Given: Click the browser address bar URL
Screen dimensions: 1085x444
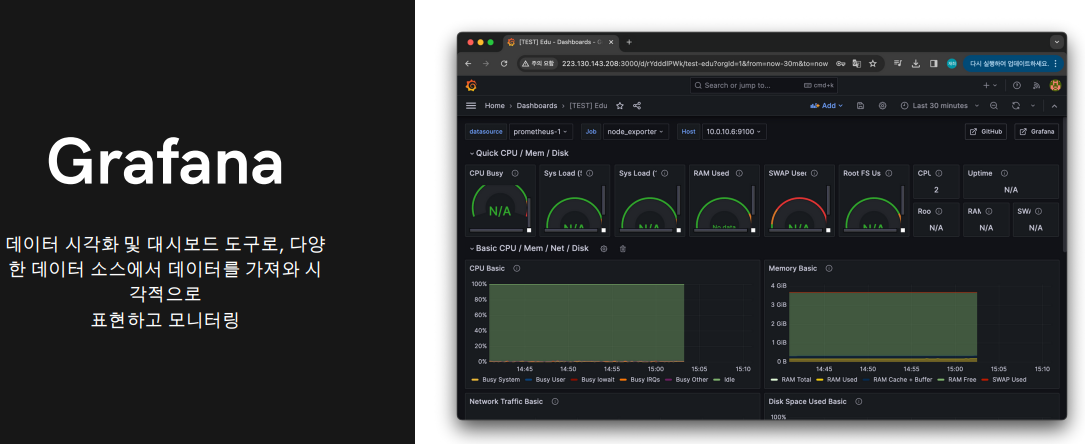Looking at the screenshot, I should (695, 64).
